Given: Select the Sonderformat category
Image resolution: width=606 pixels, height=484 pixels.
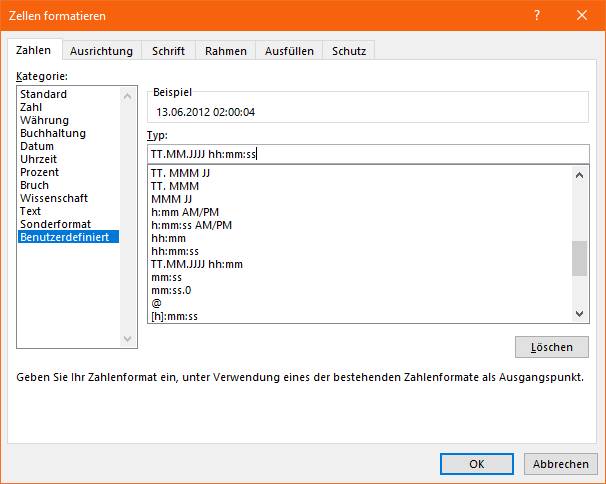Looking at the screenshot, I should coord(55,224).
